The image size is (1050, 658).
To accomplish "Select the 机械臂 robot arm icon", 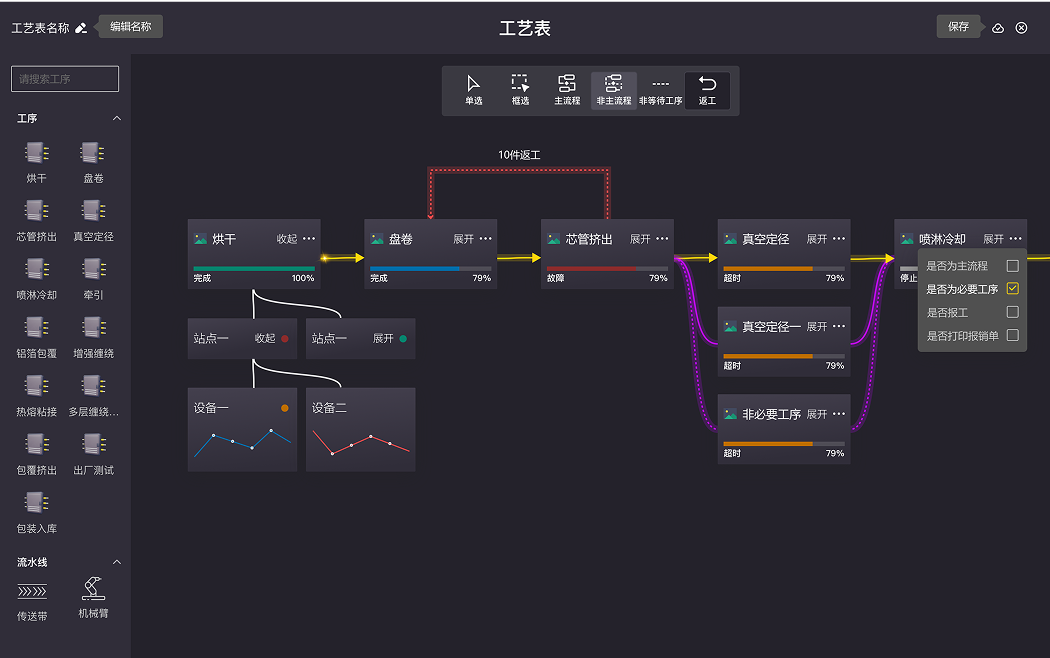I will (x=93, y=589).
